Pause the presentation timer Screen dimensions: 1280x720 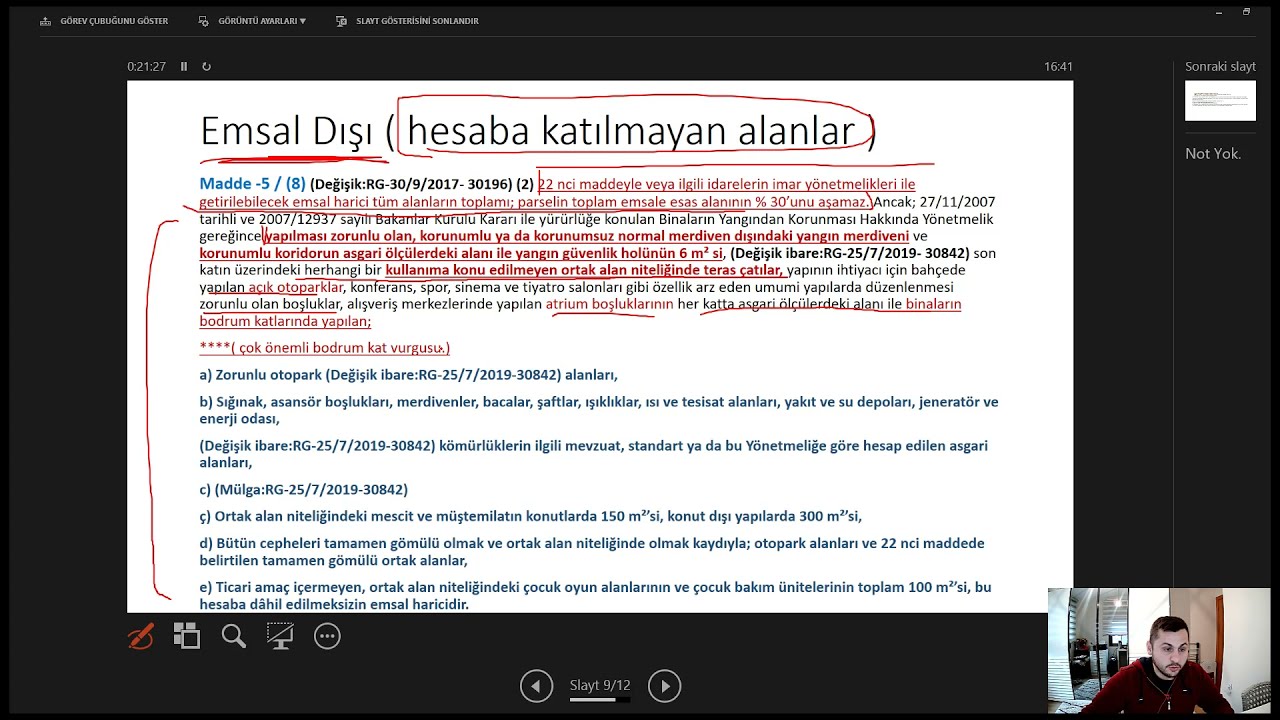click(184, 67)
